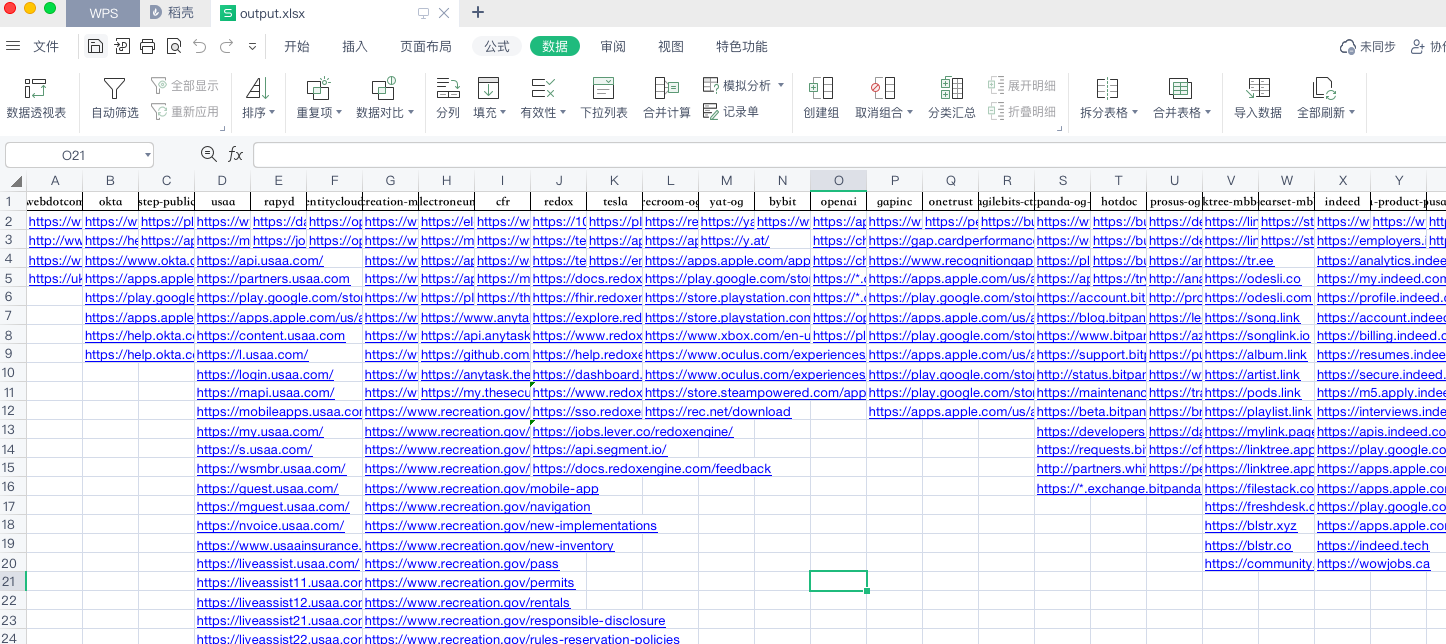Click inside the formula bar input
This screenshot has height=644, width=1446.
point(848,155)
